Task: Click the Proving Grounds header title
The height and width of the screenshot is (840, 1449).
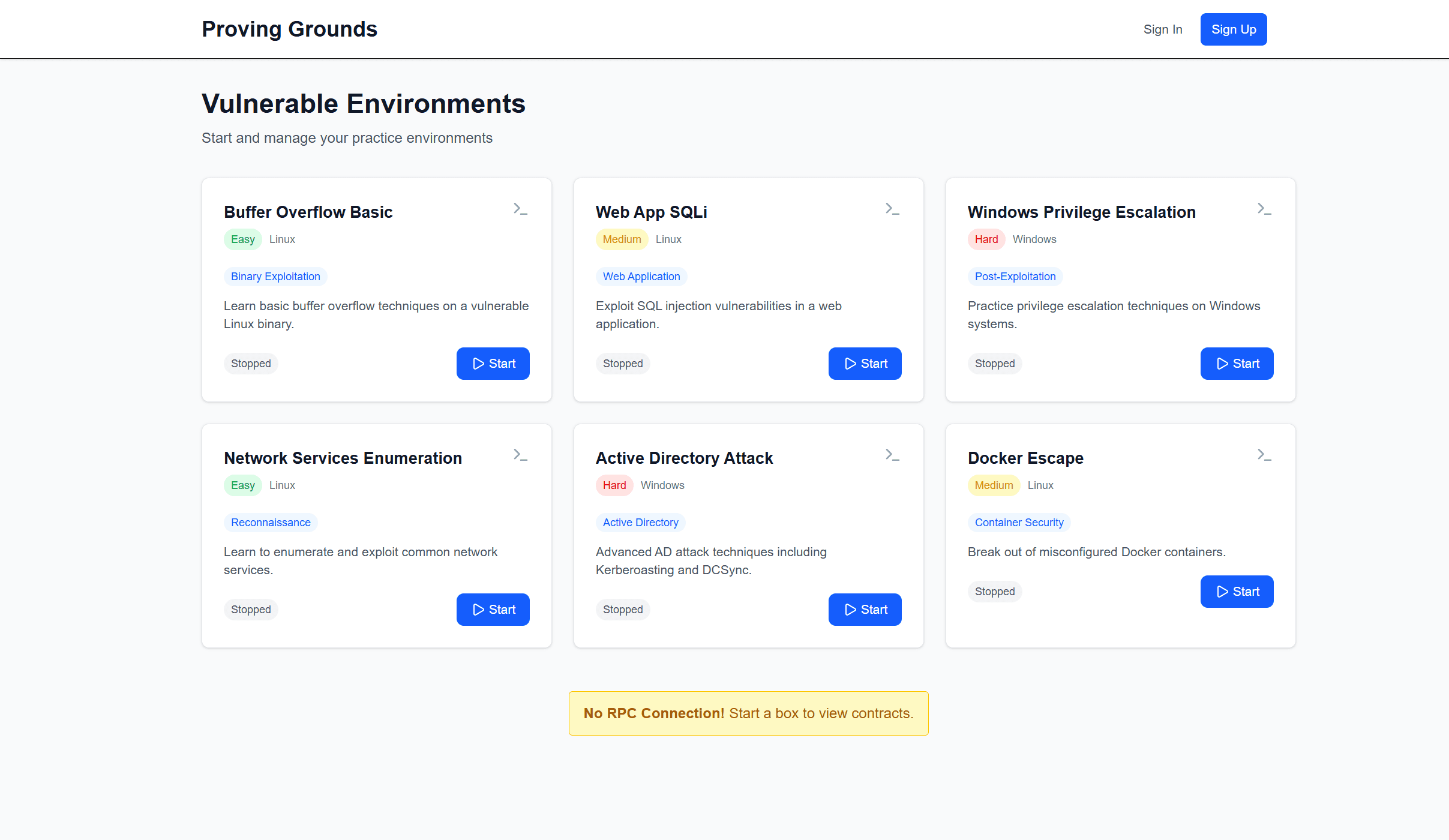Action: click(x=290, y=29)
